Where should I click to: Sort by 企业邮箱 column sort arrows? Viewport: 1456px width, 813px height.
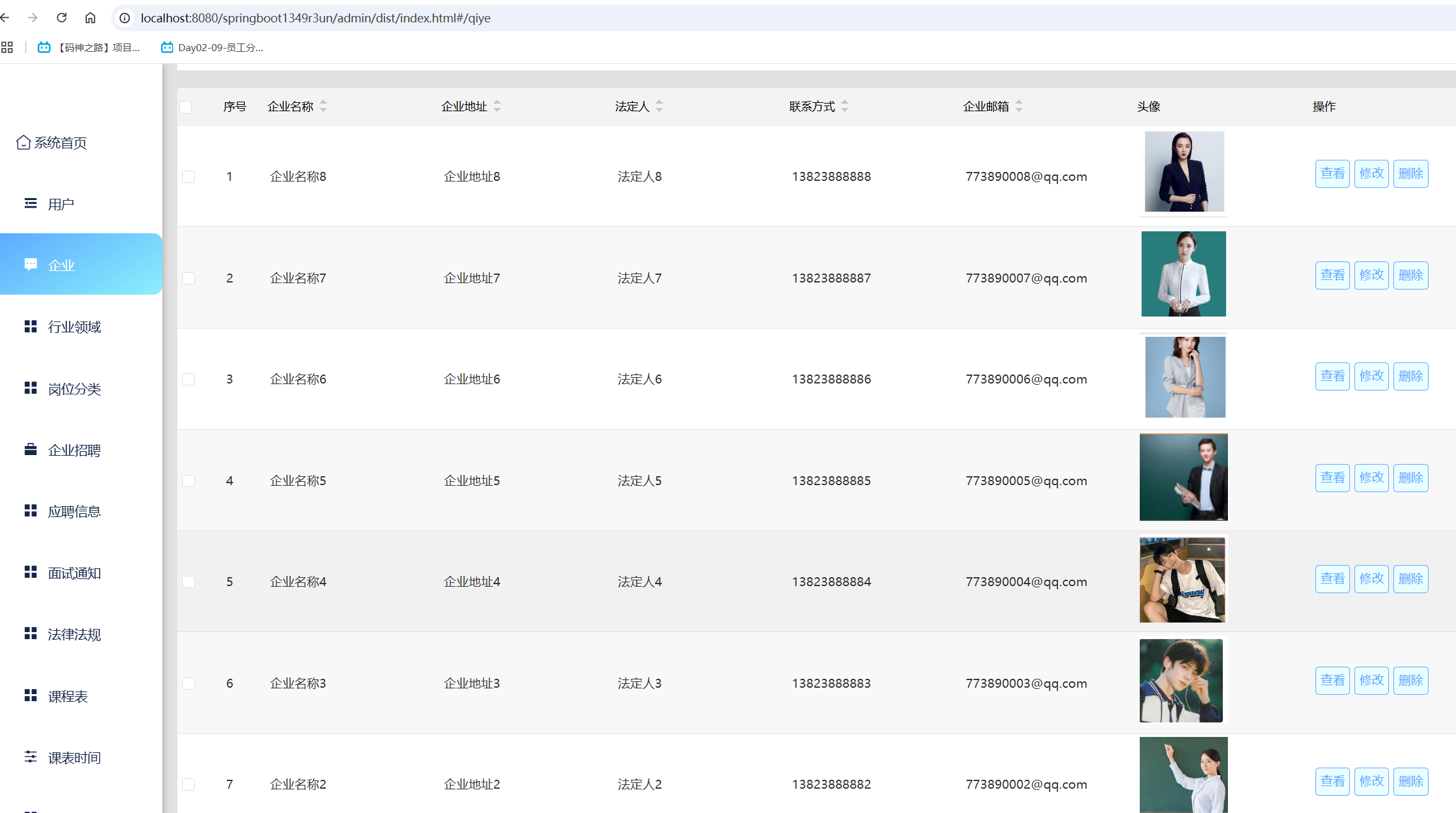(x=1019, y=106)
